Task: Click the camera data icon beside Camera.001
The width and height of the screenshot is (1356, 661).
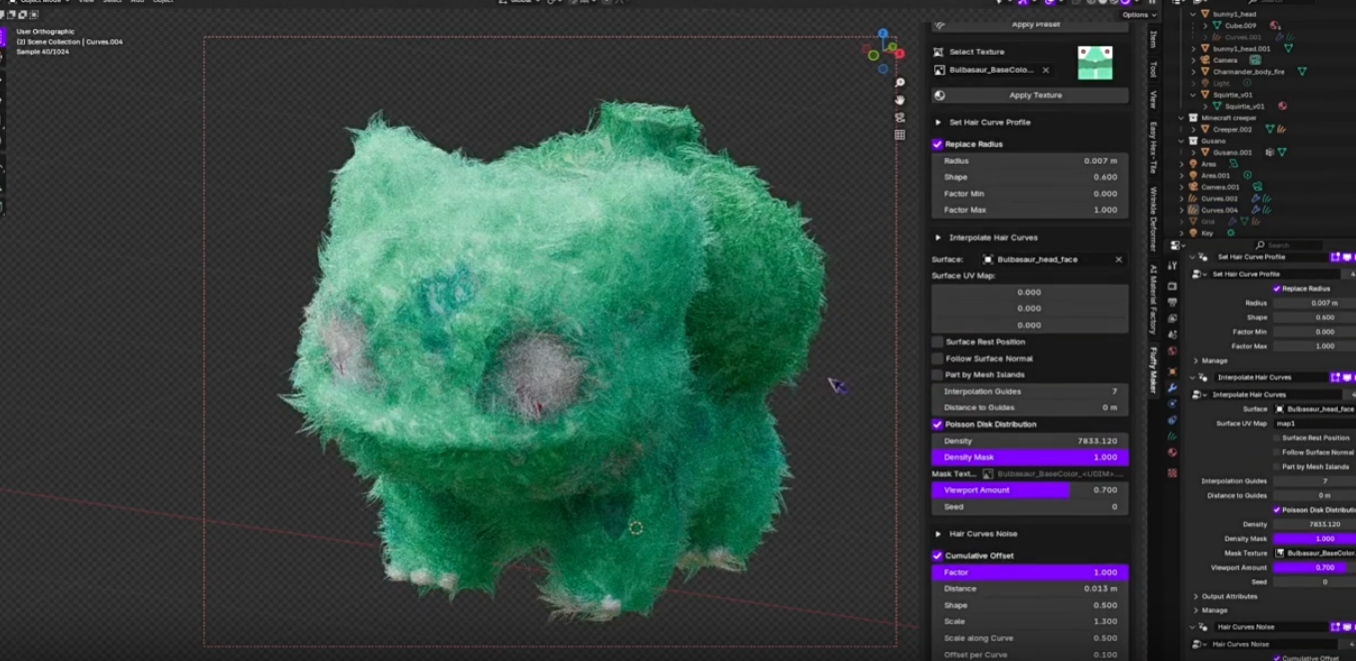Action: click(x=1257, y=187)
